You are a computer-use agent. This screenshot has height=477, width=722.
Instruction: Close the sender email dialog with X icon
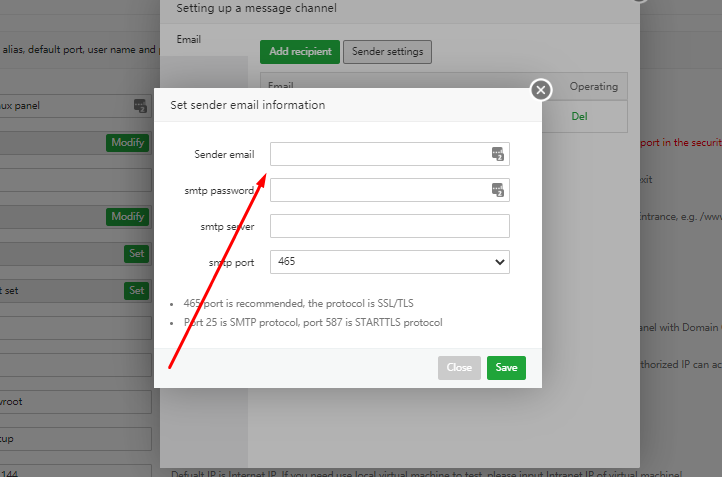click(x=541, y=90)
